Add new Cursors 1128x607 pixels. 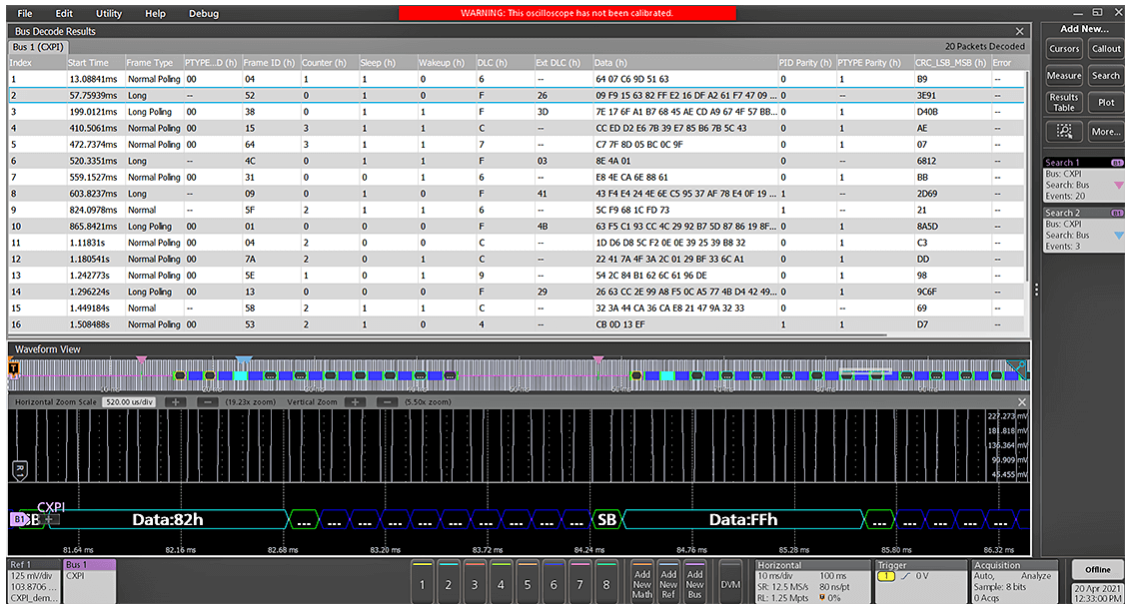click(1064, 49)
